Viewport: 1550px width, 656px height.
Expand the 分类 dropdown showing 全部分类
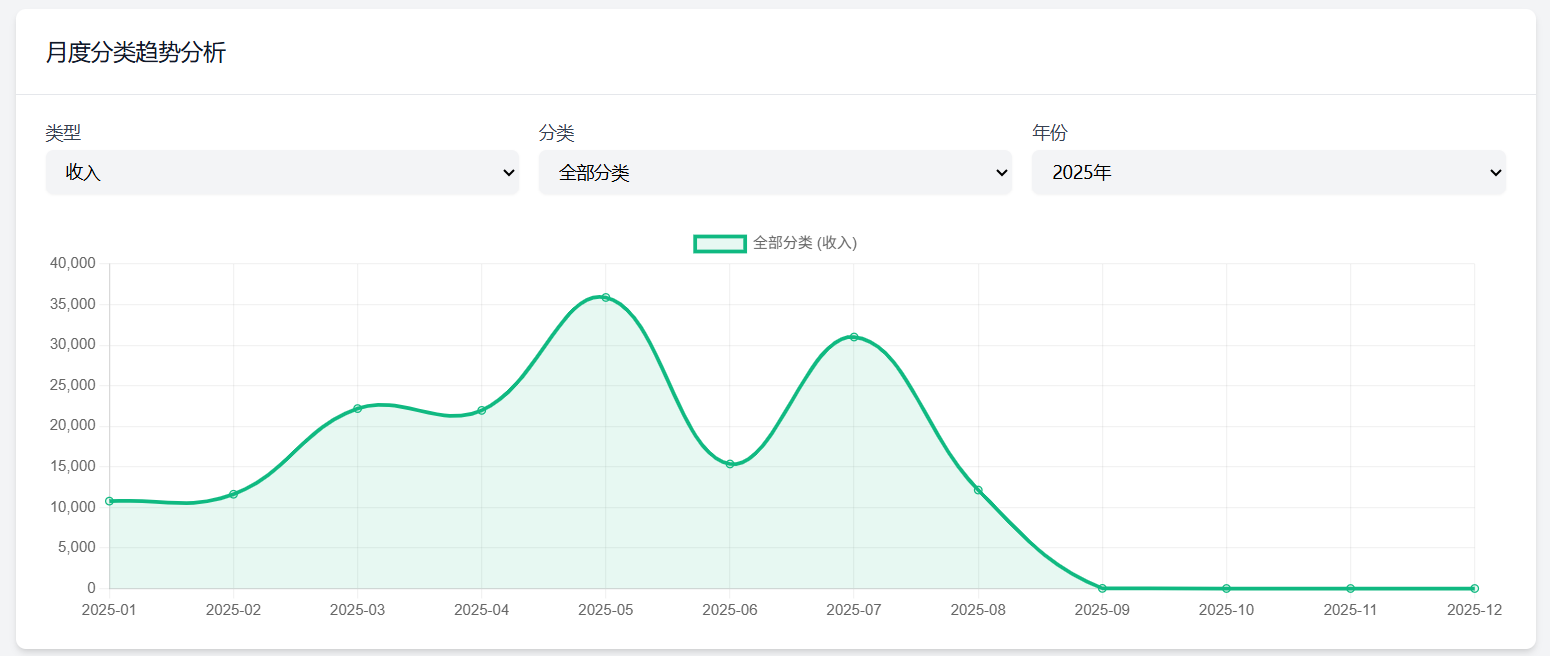pyautogui.click(x=774, y=173)
